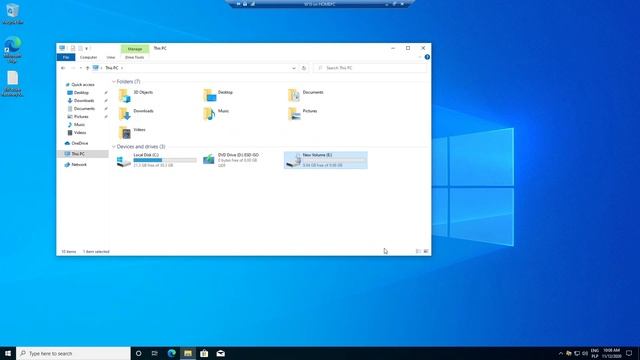Click the New folder quick access icon
This screenshot has width=640, height=360.
[x=80, y=48]
